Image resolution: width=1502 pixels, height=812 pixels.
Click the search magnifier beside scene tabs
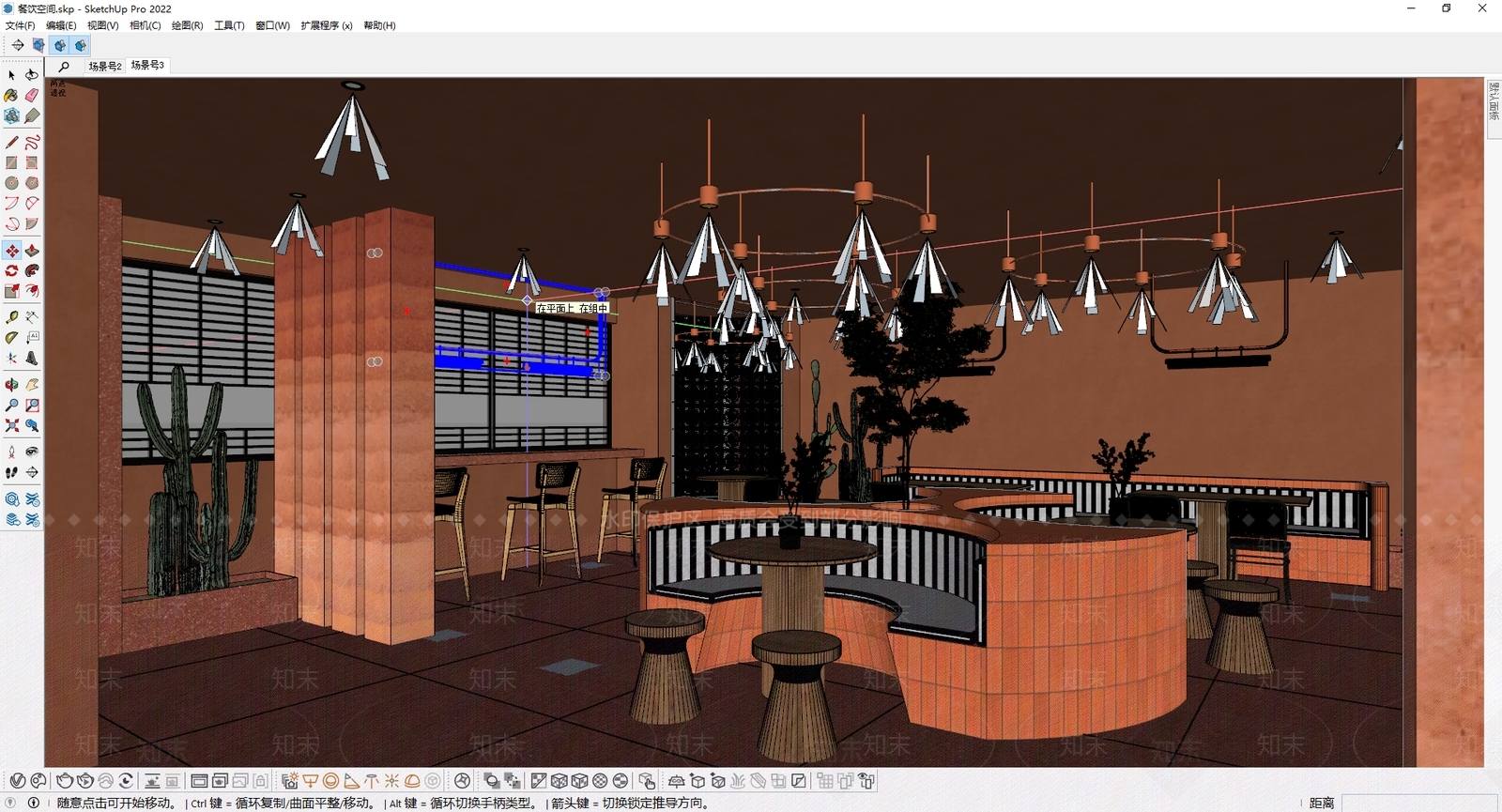coord(64,67)
